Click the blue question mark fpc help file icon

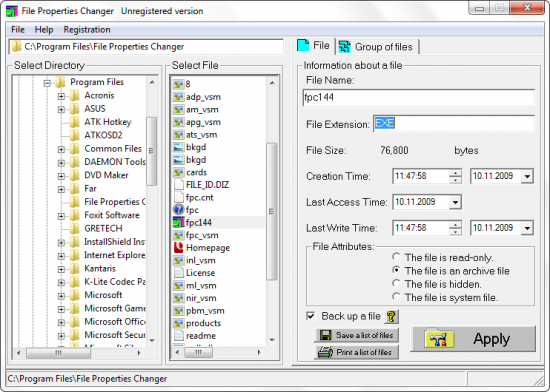coord(179,210)
